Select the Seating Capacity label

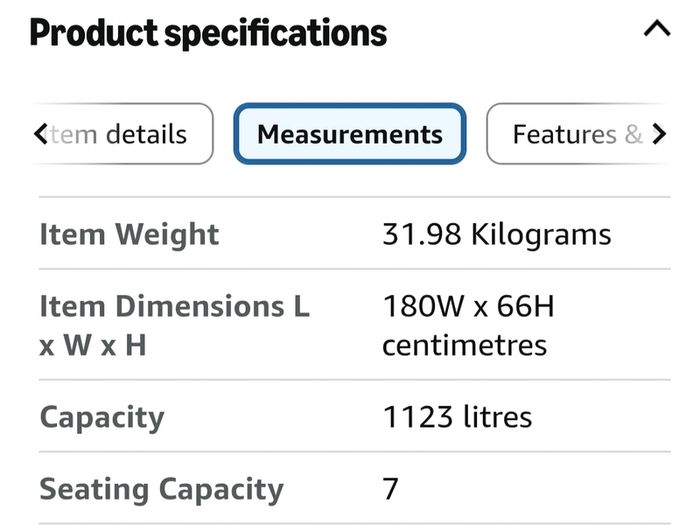162,490
